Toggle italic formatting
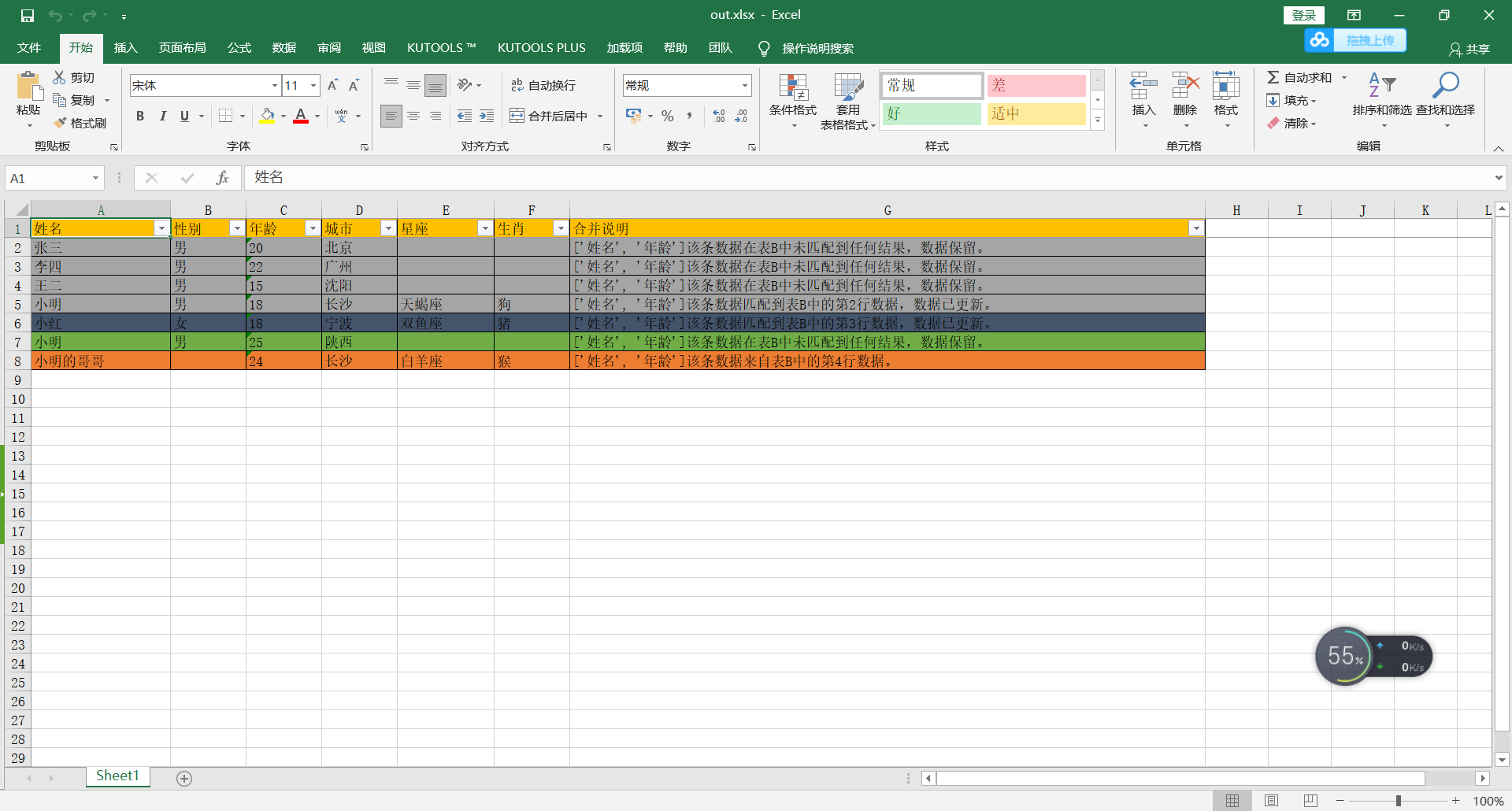Screen dimensions: 1512x811 point(162,116)
